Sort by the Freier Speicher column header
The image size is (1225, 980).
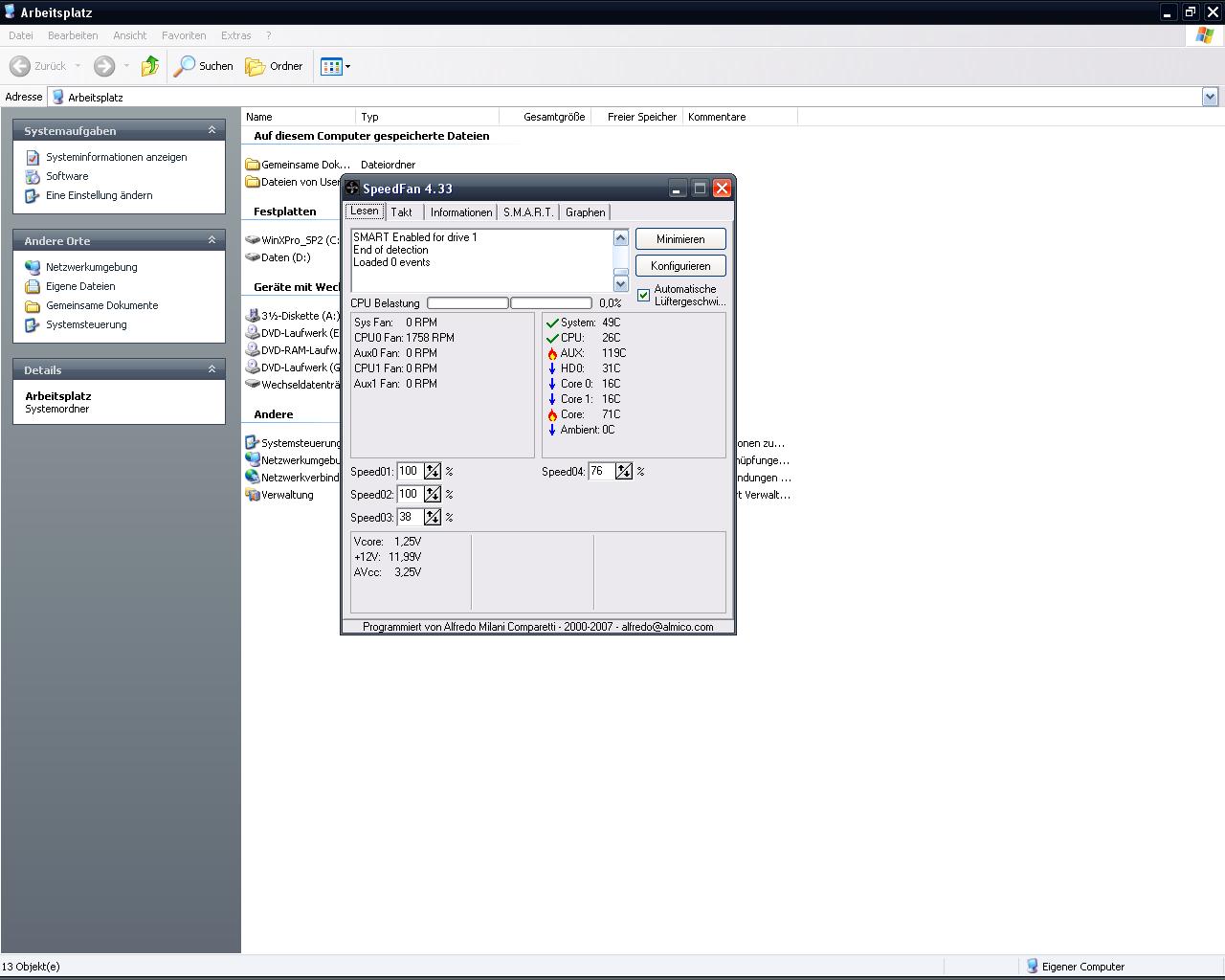pos(636,117)
